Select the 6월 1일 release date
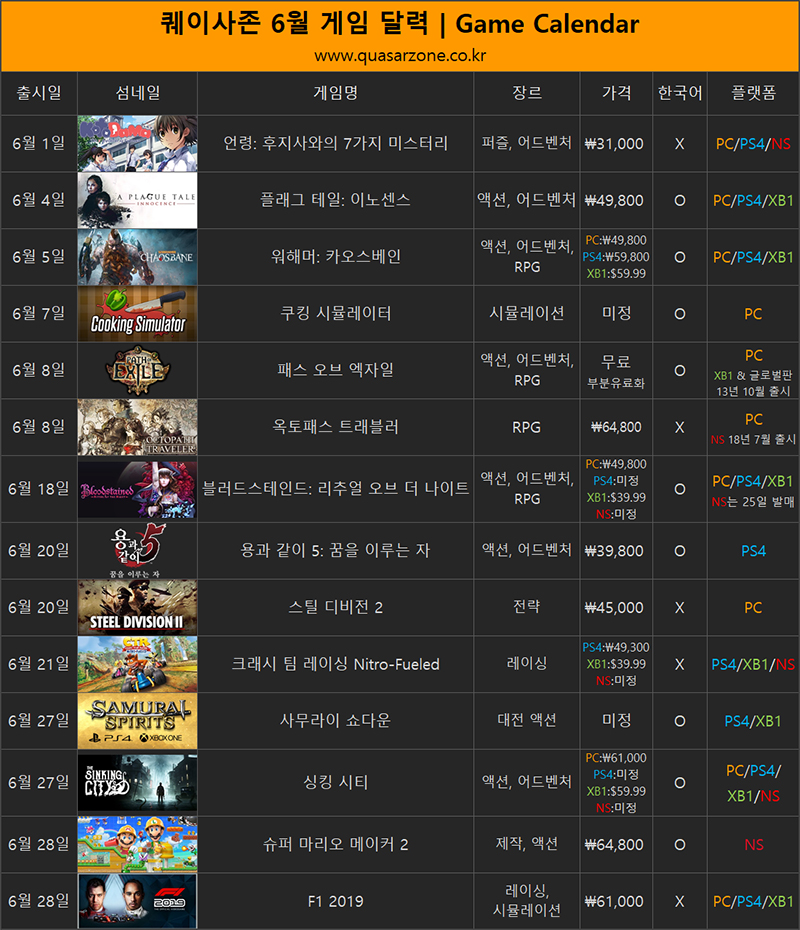Viewport: 800px width, 930px height. click(x=39, y=144)
